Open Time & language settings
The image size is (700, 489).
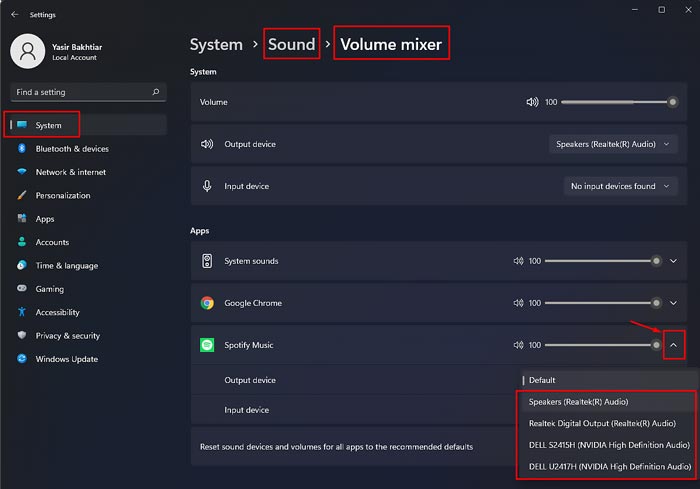(88, 265)
